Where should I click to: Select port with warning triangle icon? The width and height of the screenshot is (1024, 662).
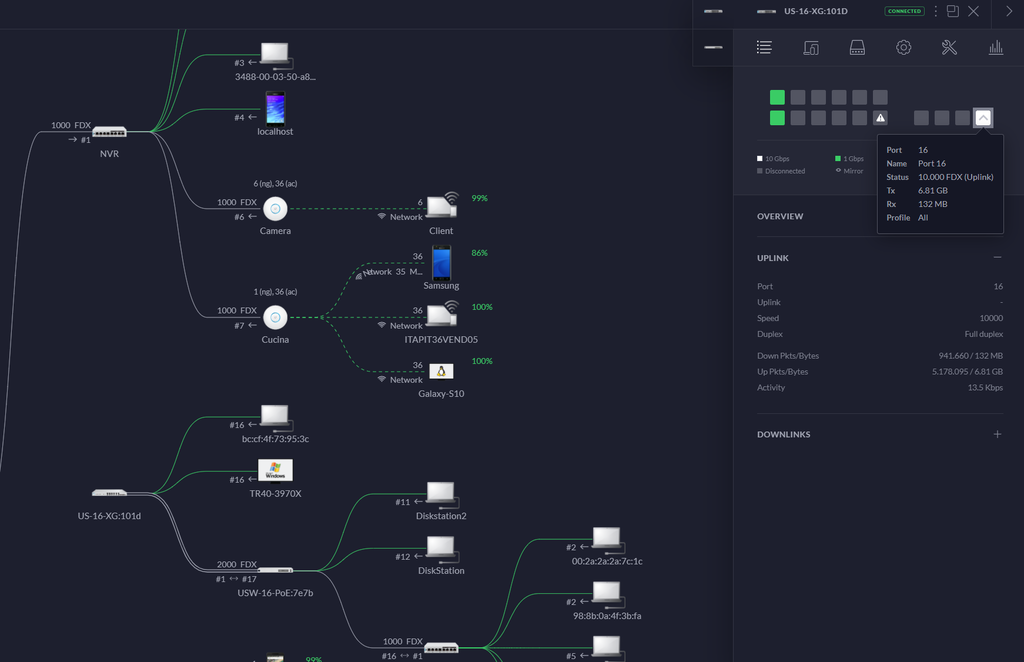[880, 118]
